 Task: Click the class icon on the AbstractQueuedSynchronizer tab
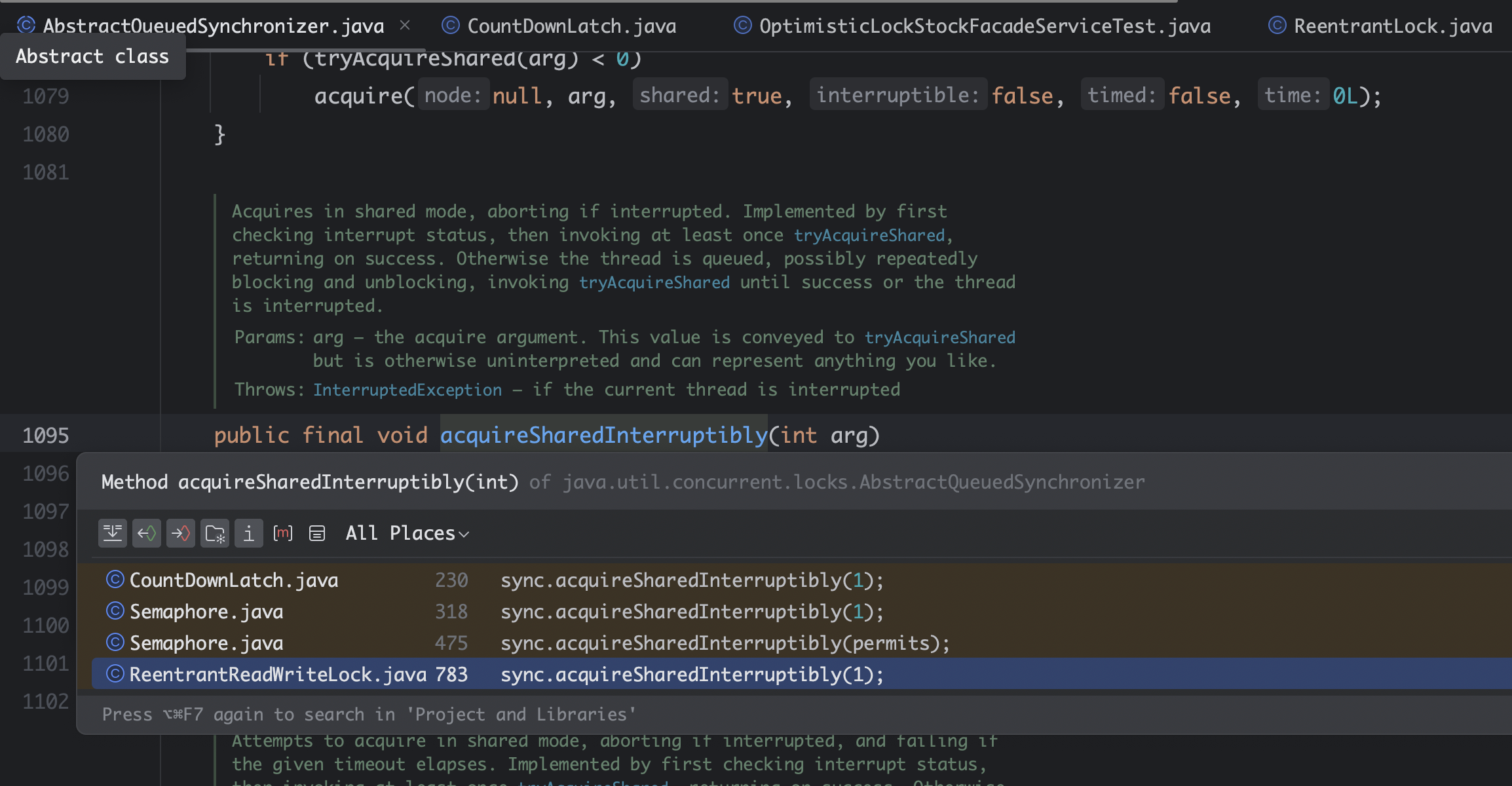point(26,26)
